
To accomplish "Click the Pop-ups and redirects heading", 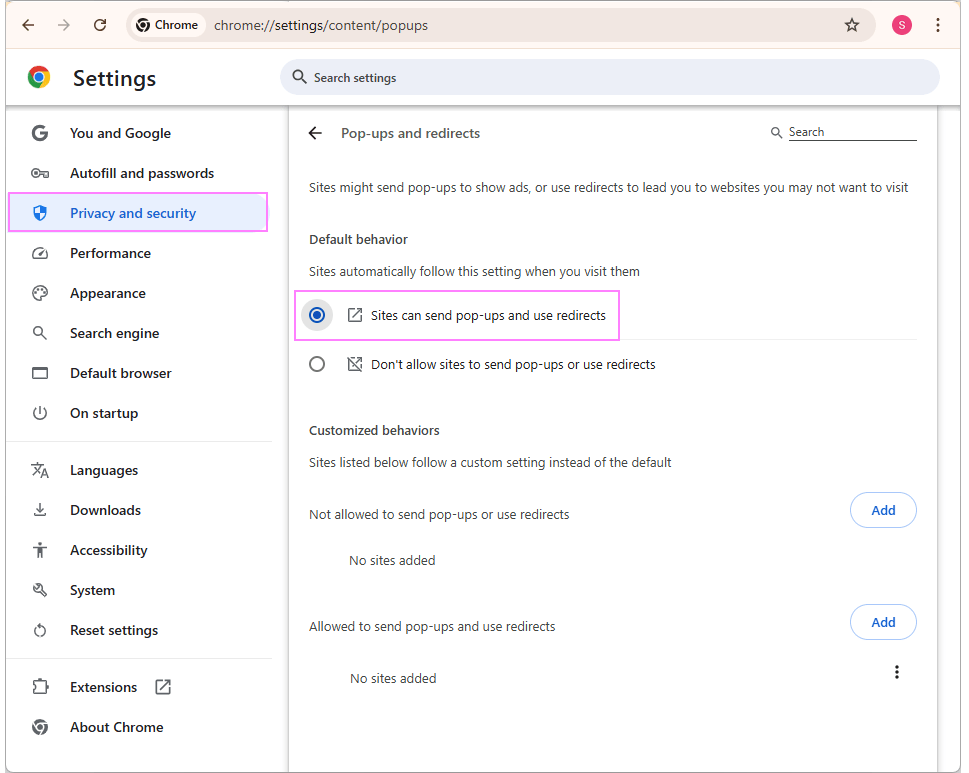I will [410, 133].
